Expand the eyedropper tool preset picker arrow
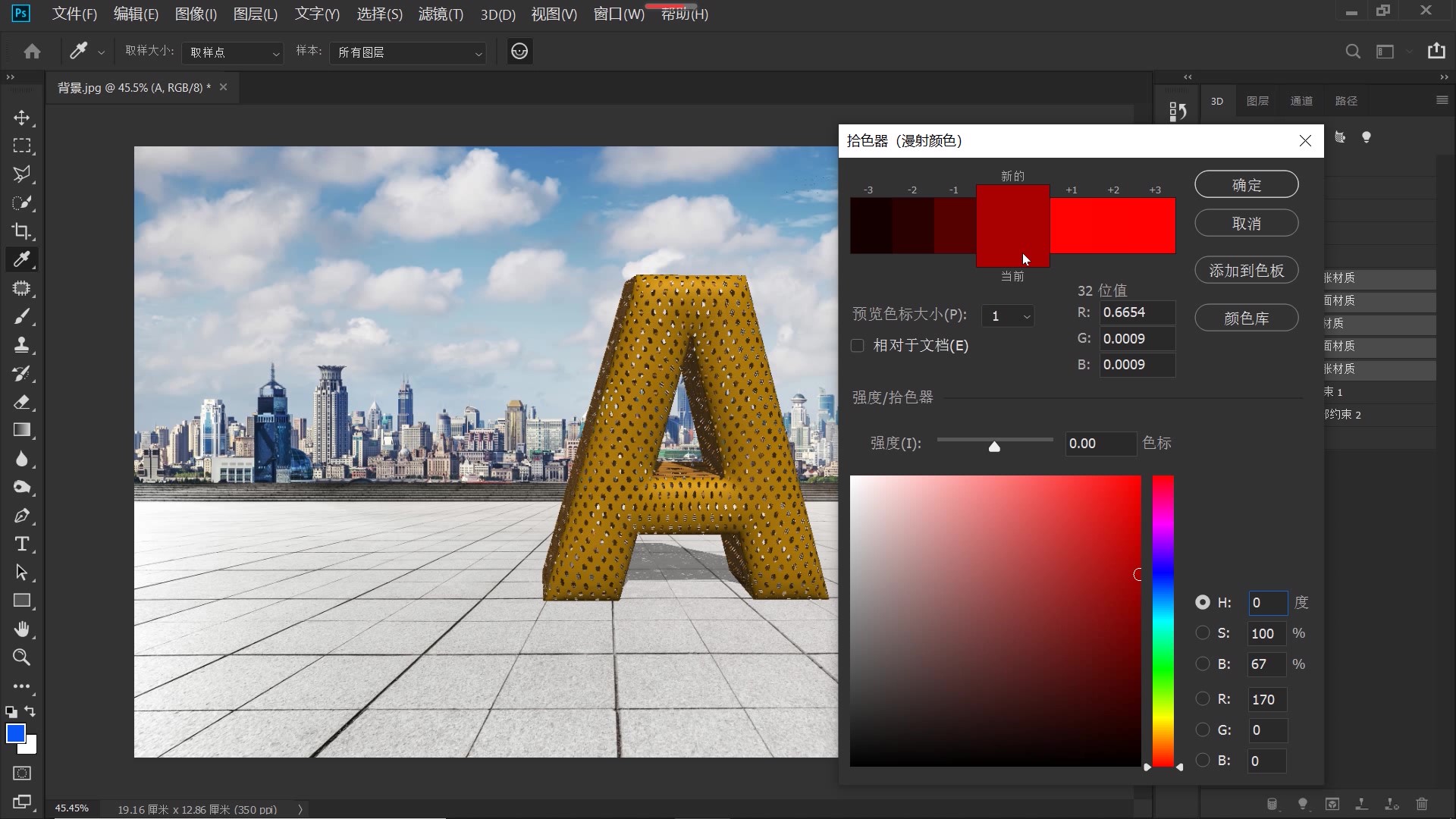The image size is (1456, 819). click(101, 52)
